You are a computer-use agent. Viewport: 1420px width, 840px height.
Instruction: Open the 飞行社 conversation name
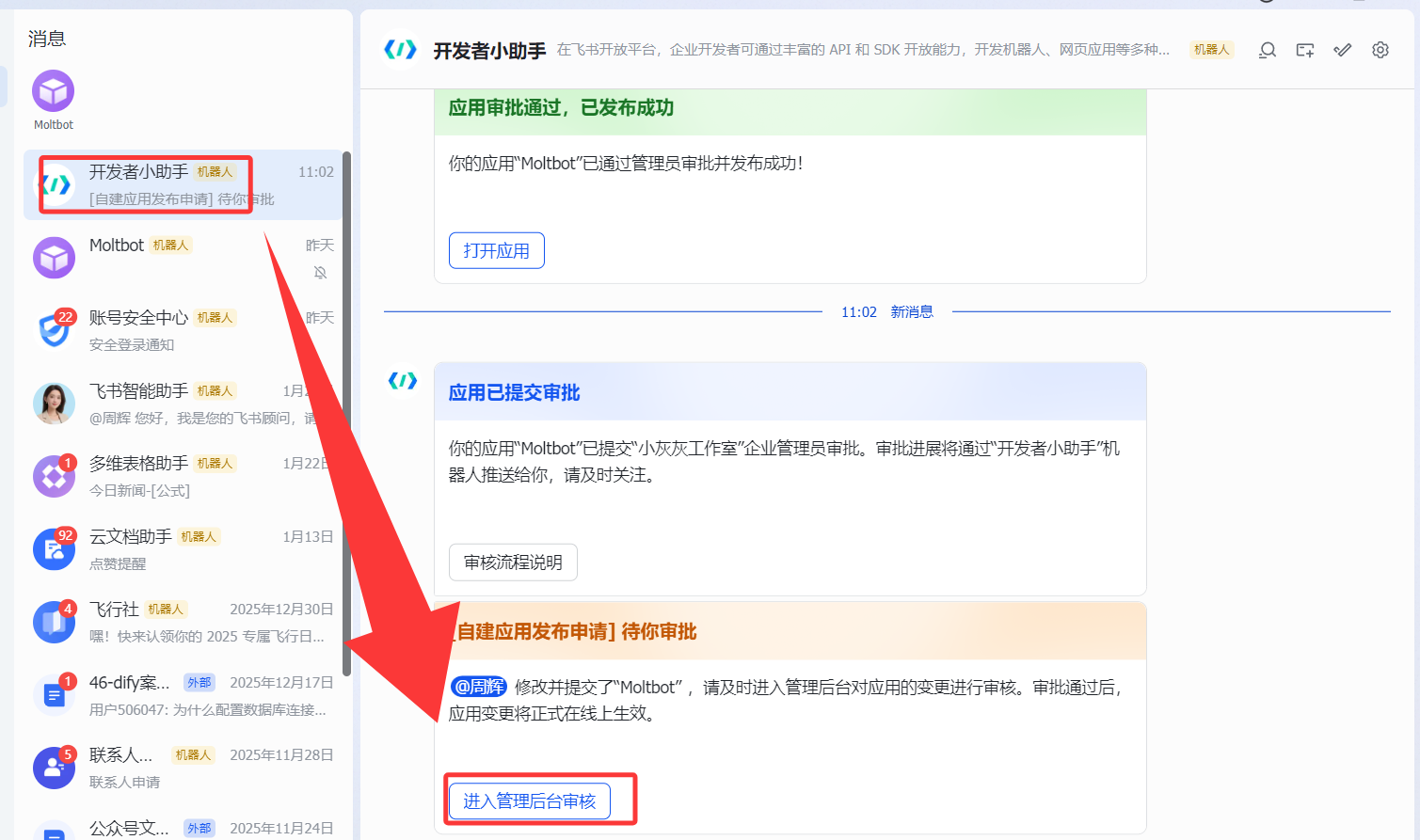tap(114, 610)
